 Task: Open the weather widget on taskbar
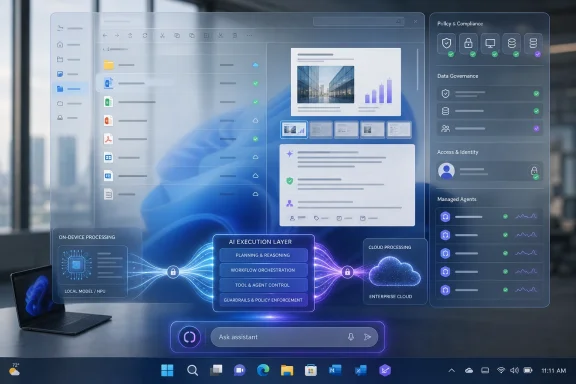[x=14, y=370]
